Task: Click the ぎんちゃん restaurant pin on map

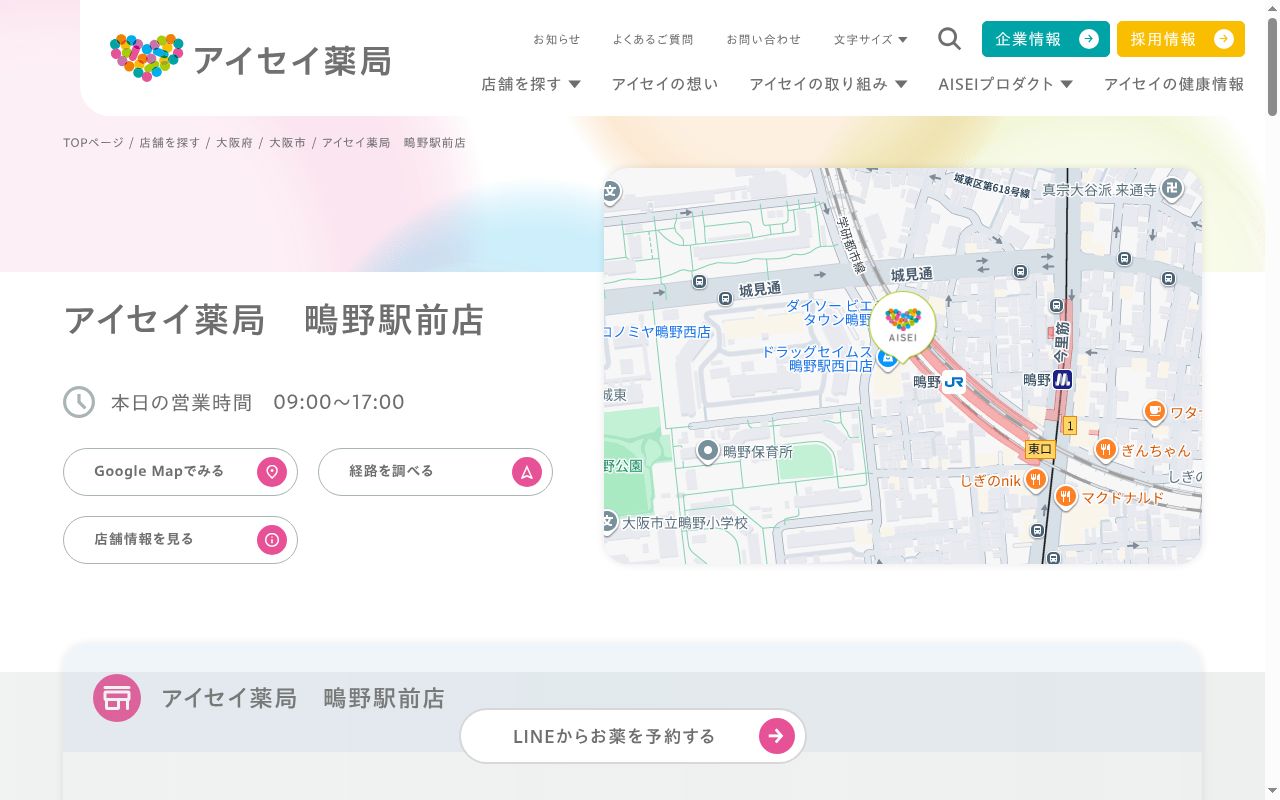Action: pos(1105,450)
